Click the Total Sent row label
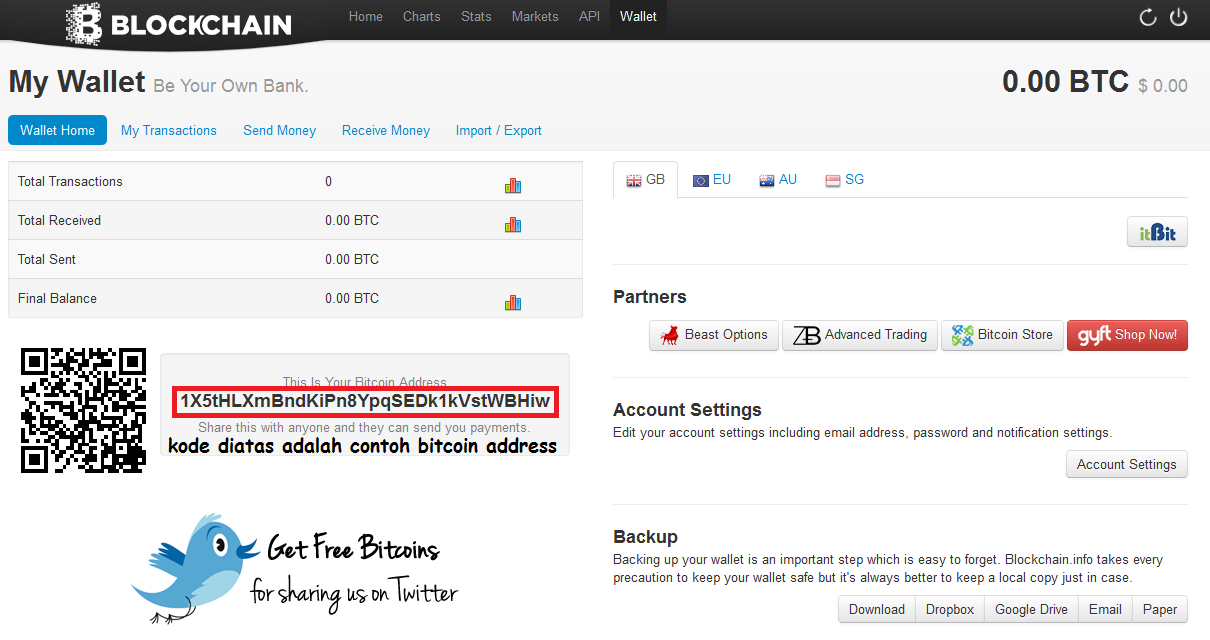The height and width of the screenshot is (640, 1210). (47, 259)
